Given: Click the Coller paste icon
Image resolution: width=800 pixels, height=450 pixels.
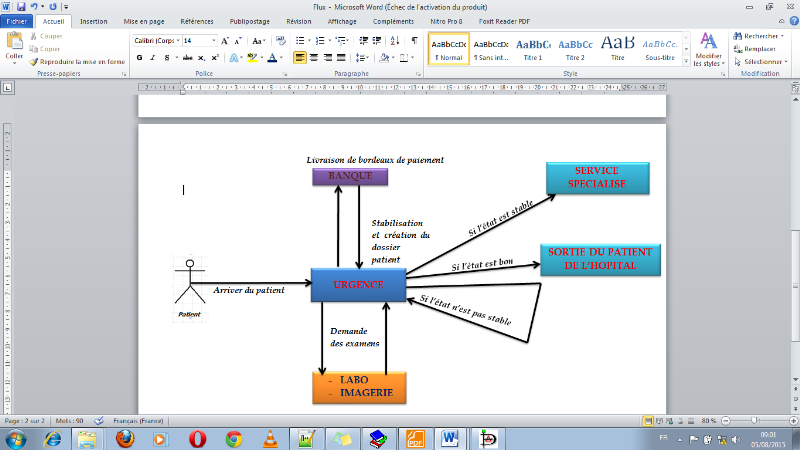Looking at the screenshot, I should 14,46.
